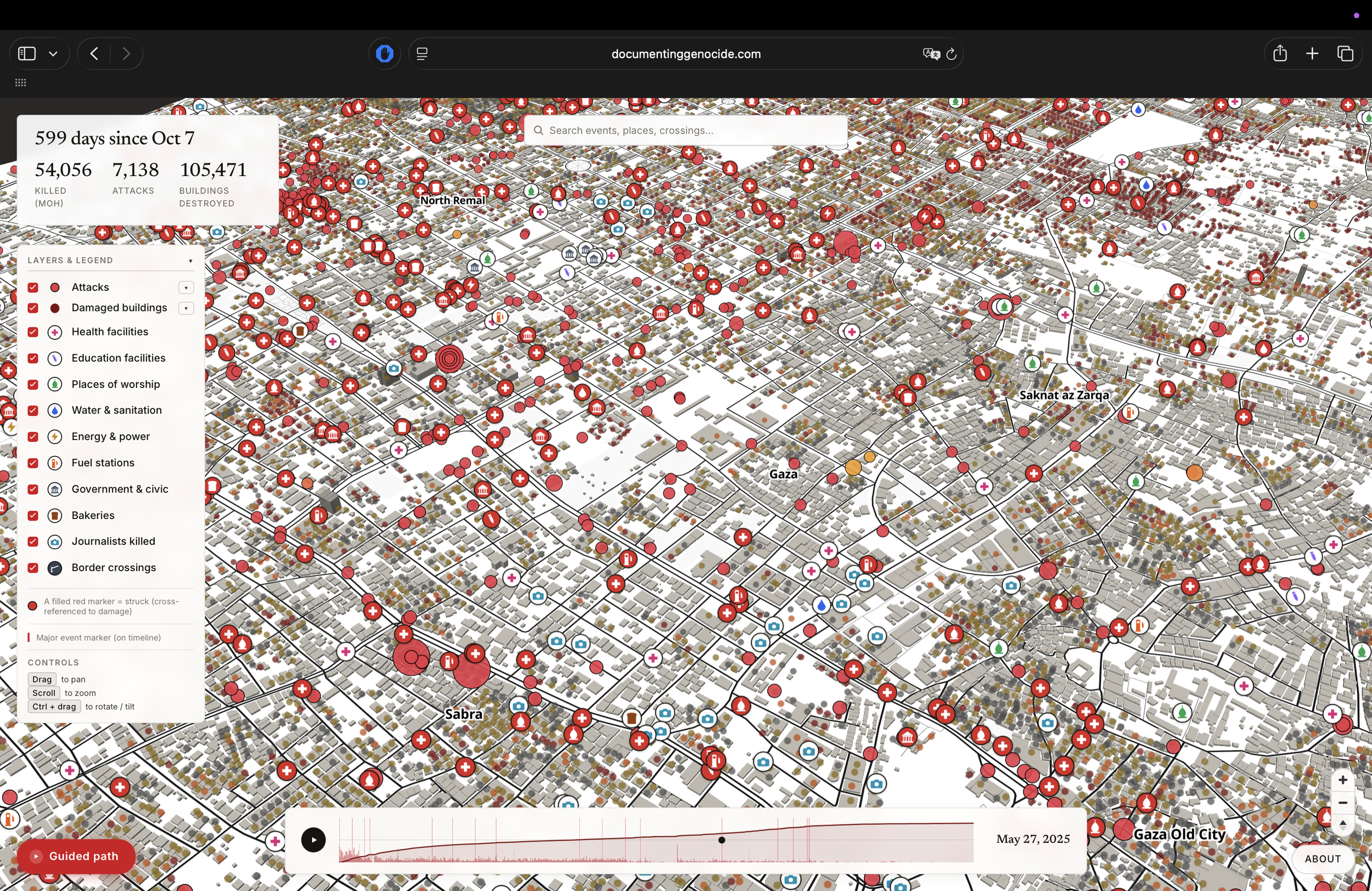Click the Journalists killed legend icon
The height and width of the screenshot is (891, 1372).
[x=55, y=542]
